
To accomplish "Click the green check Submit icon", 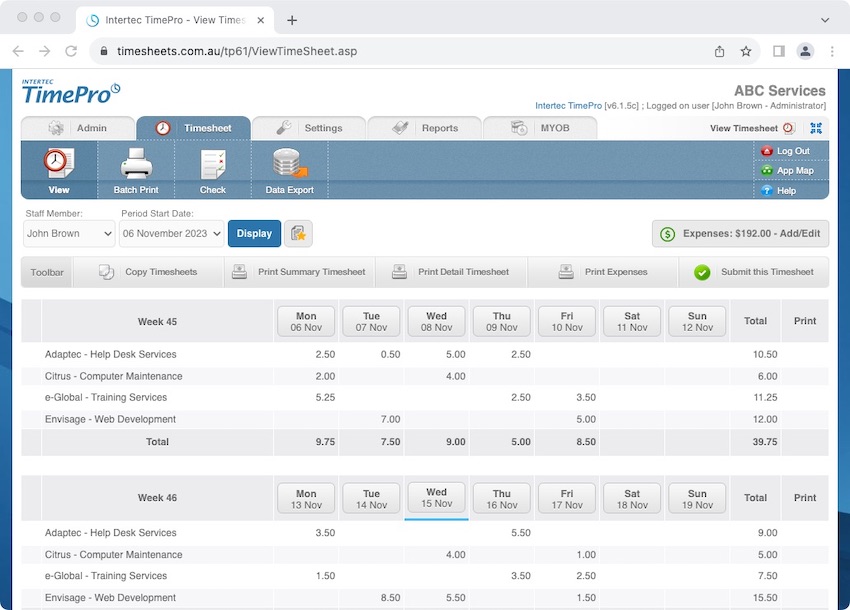I will click(702, 272).
